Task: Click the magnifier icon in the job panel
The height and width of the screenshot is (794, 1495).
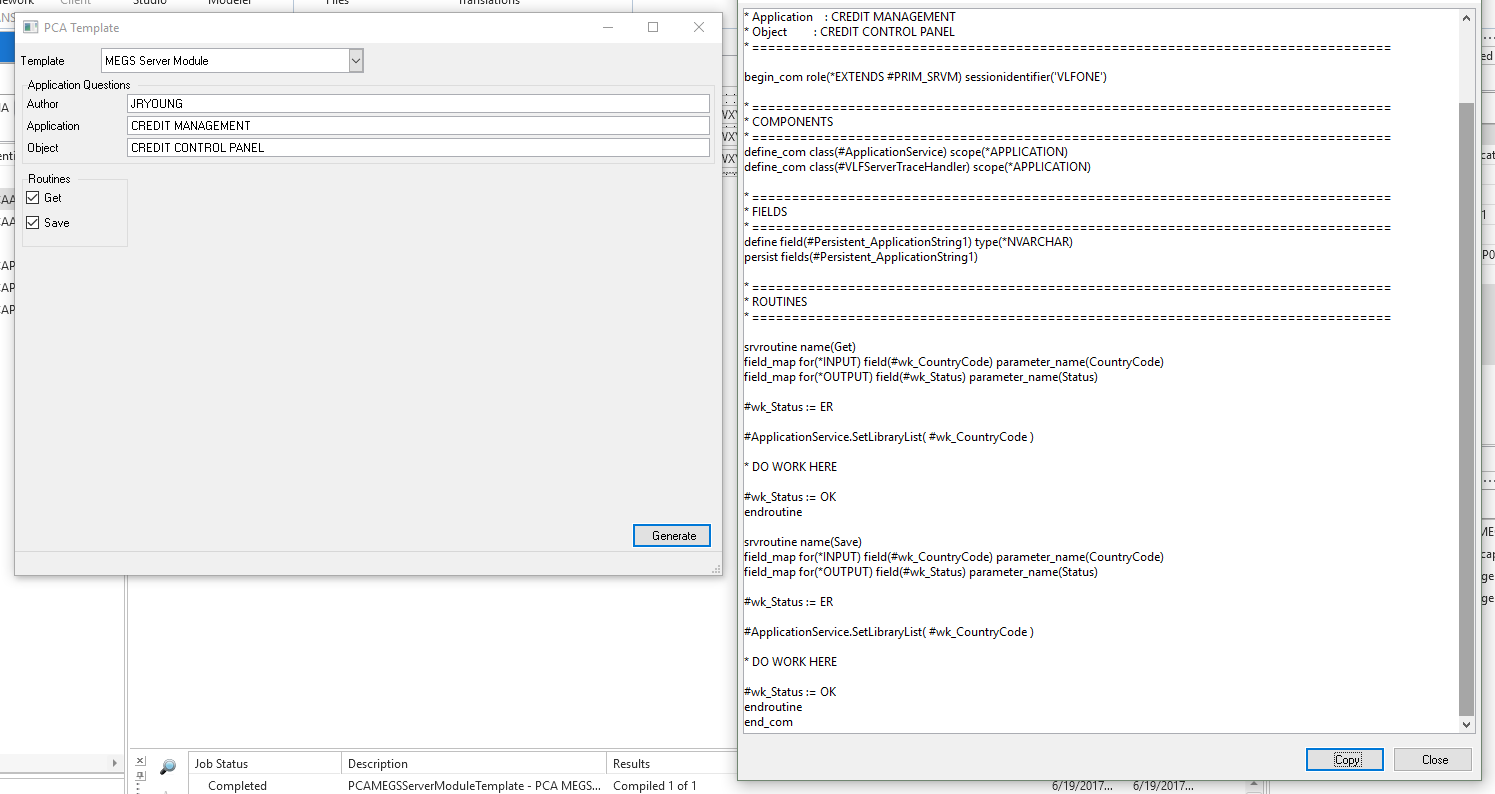Action: pyautogui.click(x=168, y=767)
